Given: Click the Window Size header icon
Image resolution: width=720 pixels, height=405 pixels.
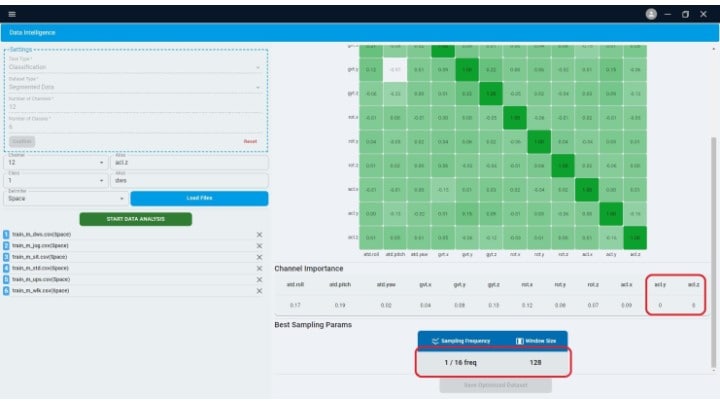Looking at the screenshot, I should (x=519, y=341).
